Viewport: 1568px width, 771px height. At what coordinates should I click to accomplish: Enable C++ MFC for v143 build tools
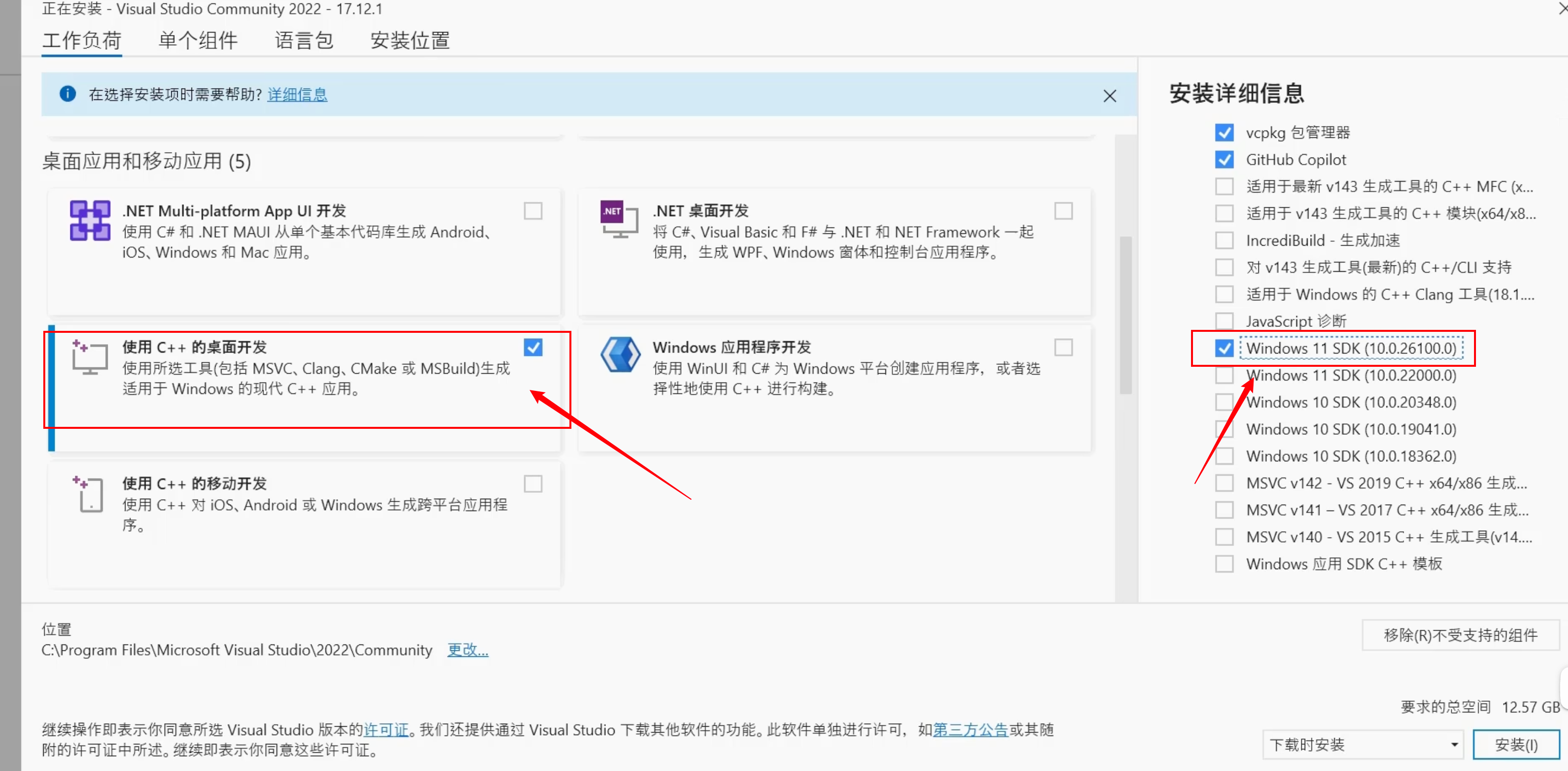tap(1224, 186)
